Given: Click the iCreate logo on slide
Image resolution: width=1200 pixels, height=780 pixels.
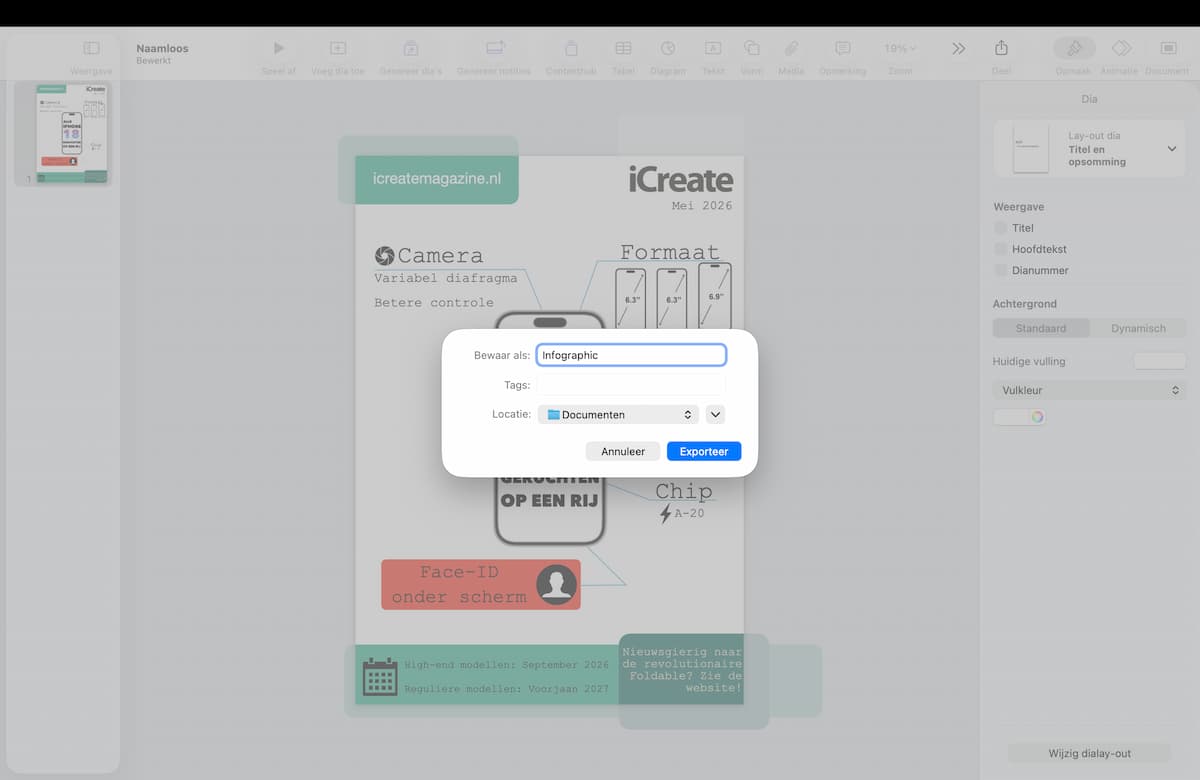Looking at the screenshot, I should [681, 180].
